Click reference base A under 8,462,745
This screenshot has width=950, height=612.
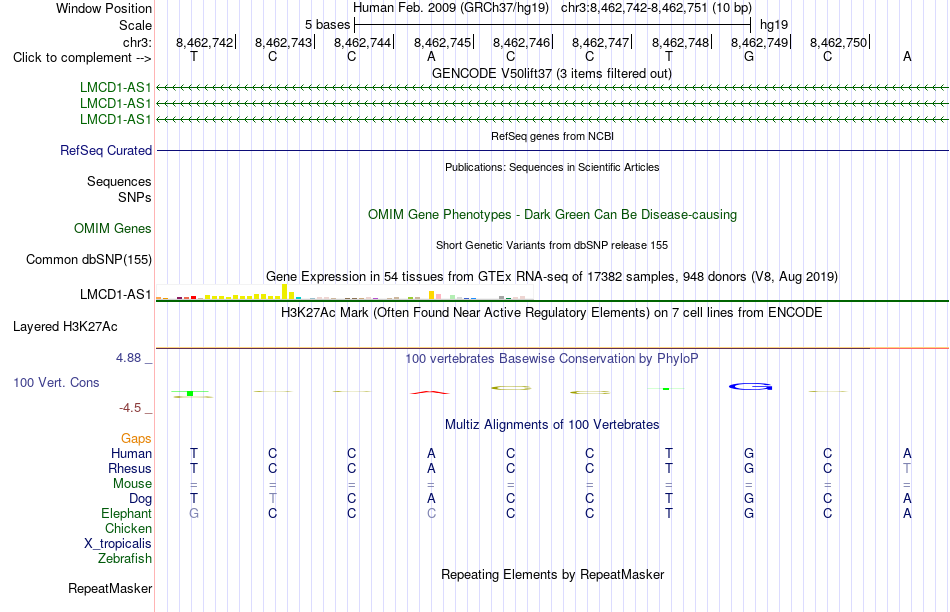pyautogui.click(x=431, y=56)
